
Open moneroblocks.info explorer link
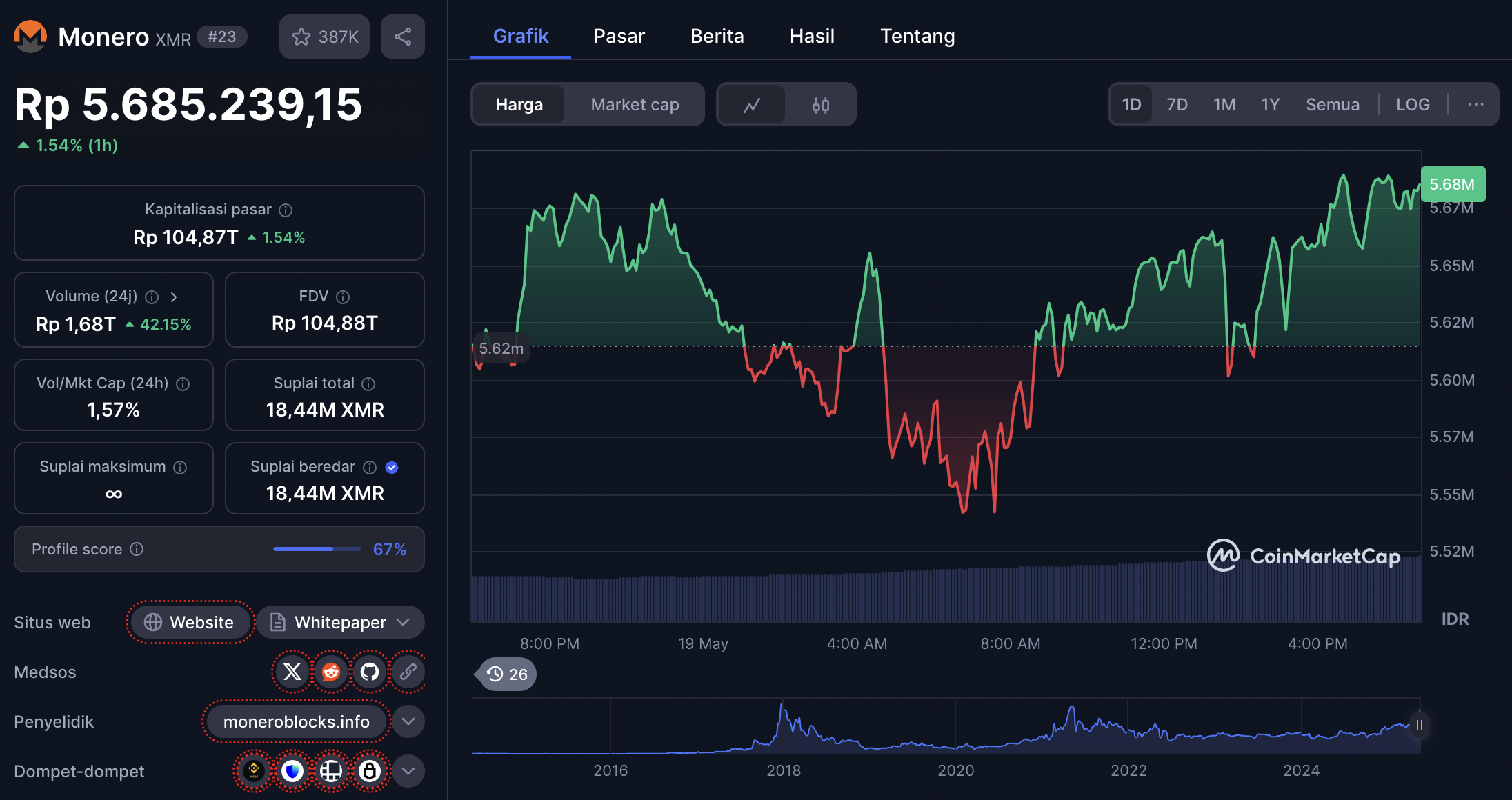point(297,721)
